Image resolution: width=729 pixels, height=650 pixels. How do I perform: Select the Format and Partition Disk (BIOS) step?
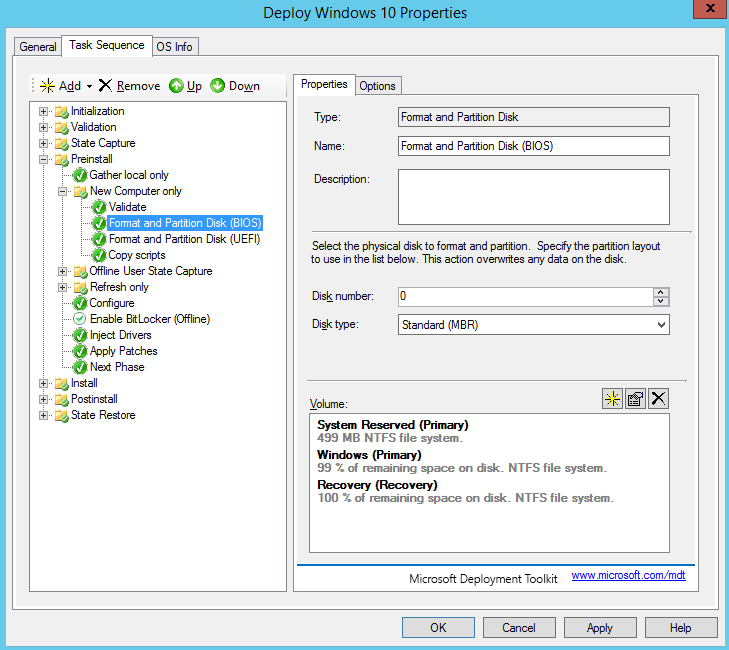pos(185,223)
